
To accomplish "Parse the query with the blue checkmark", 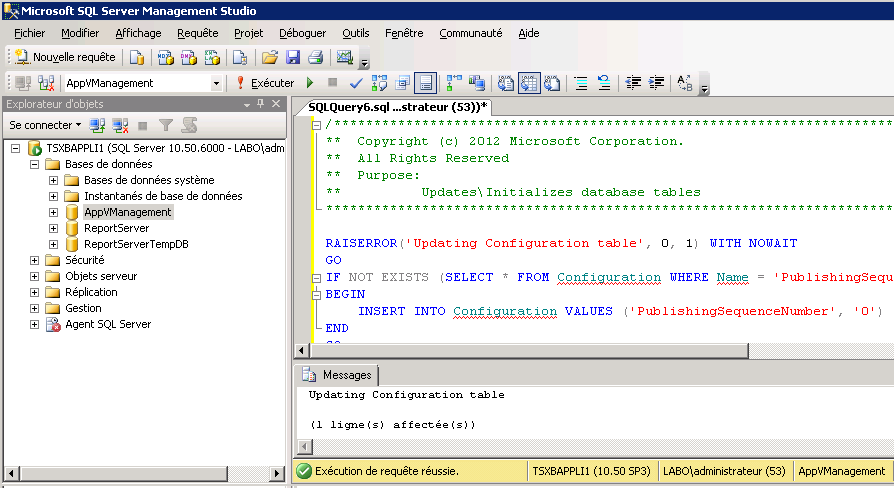I will pos(356,83).
